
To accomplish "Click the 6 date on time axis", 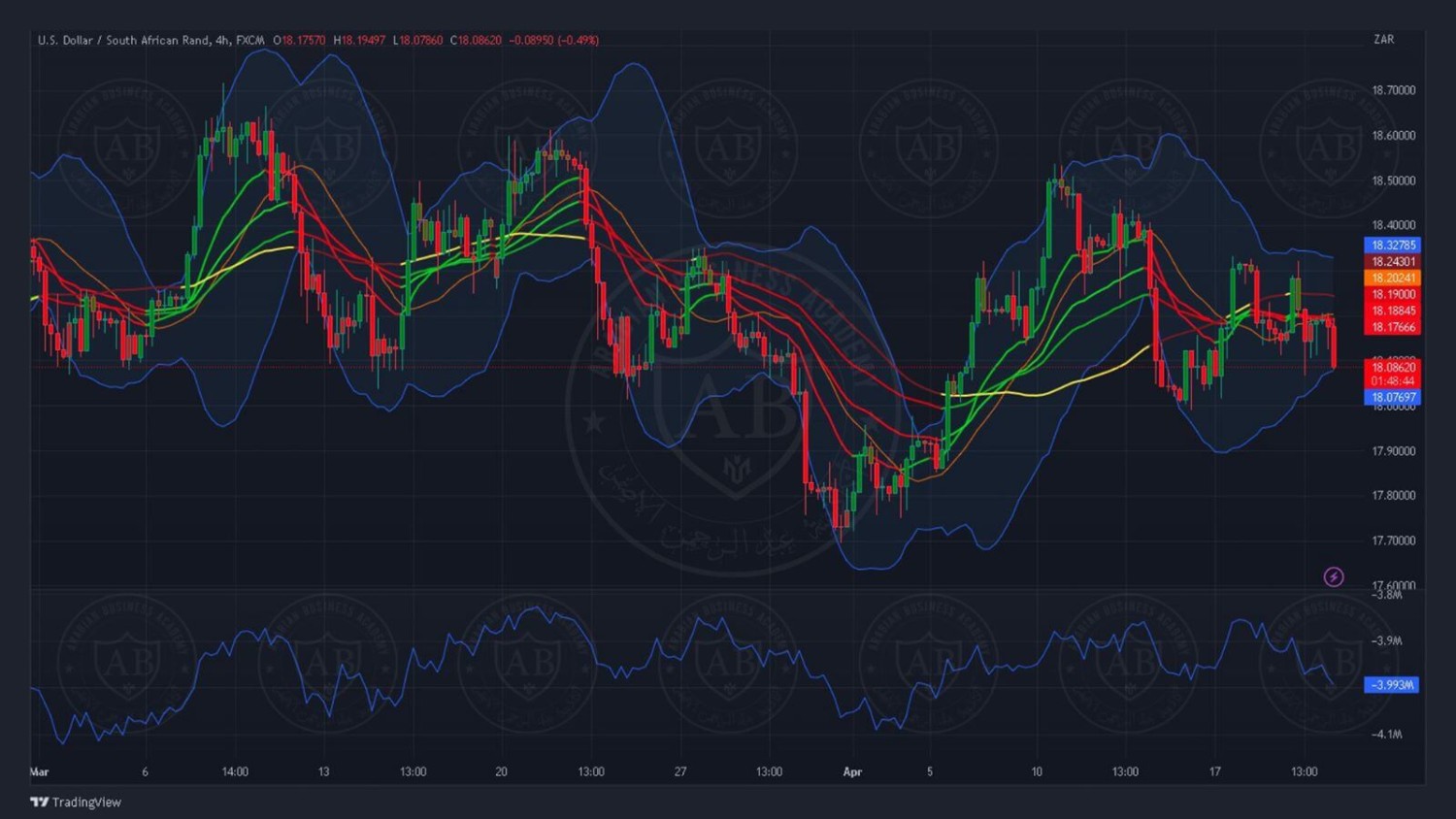I will click(146, 772).
